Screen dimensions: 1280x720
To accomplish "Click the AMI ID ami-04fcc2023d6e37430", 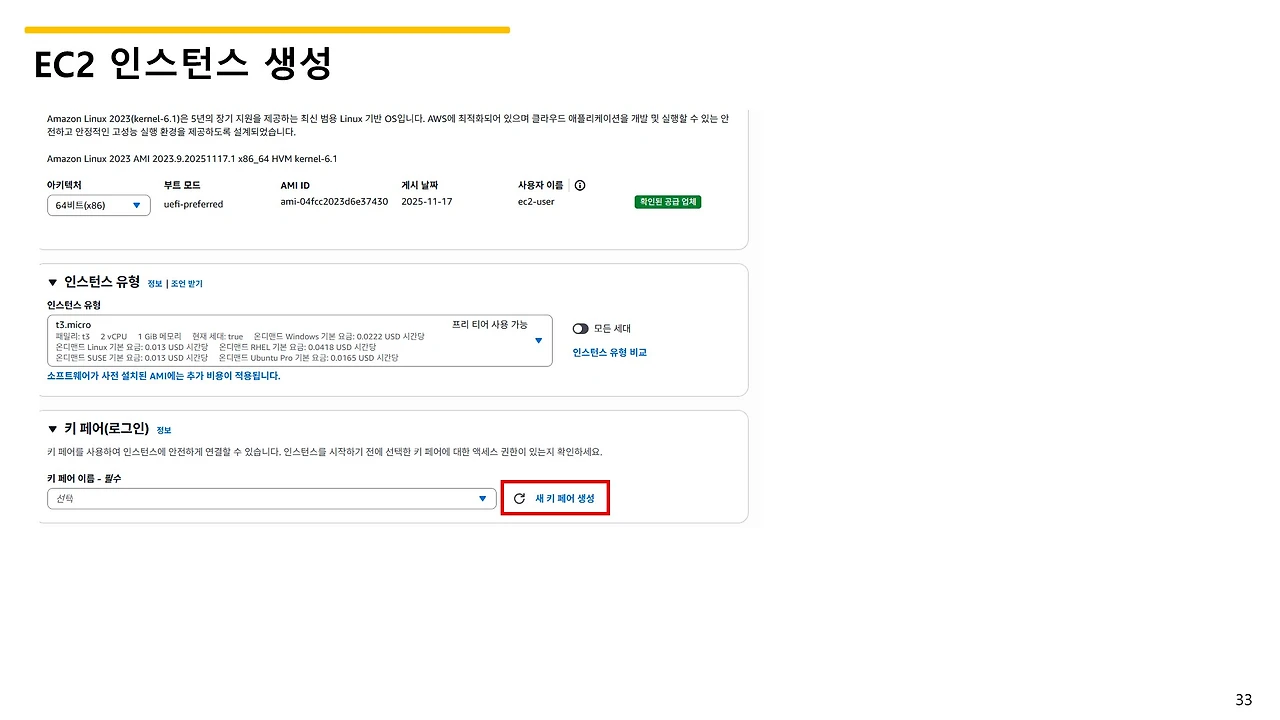I will tap(334, 202).
